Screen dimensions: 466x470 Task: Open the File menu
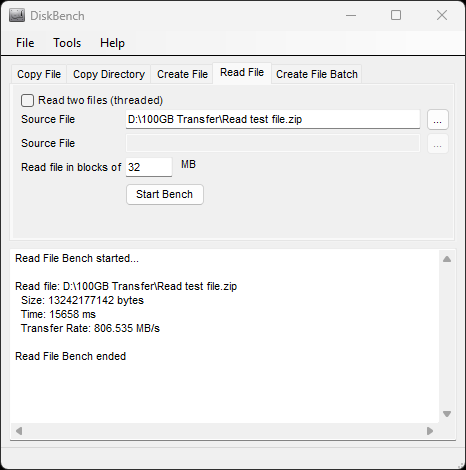tap(25, 43)
